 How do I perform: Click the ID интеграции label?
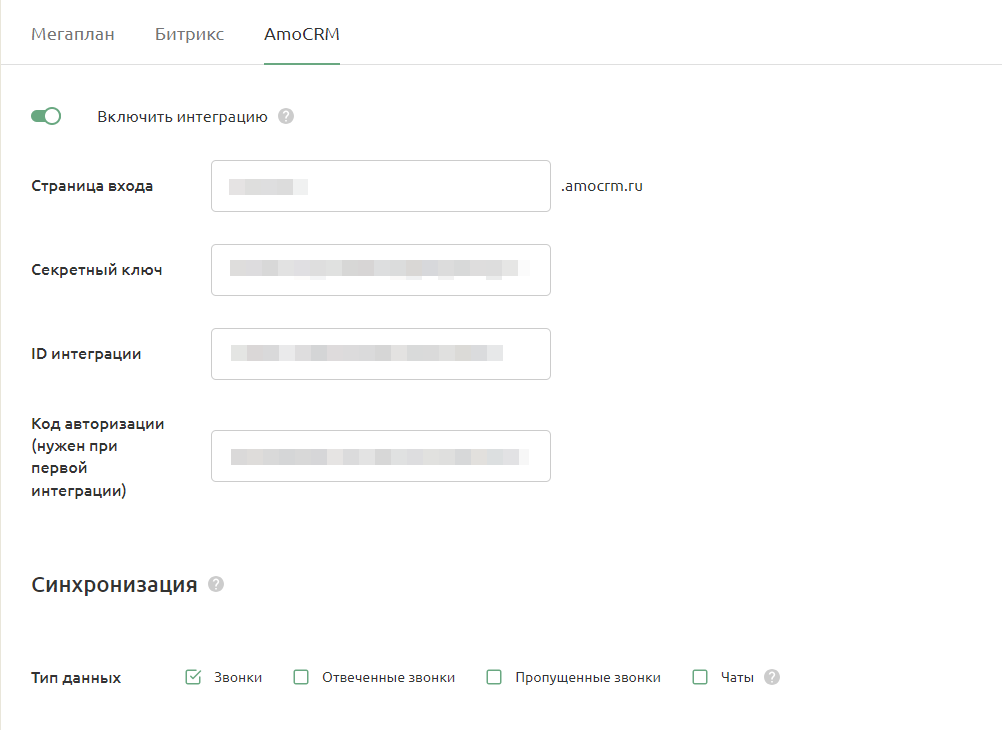[x=86, y=354]
